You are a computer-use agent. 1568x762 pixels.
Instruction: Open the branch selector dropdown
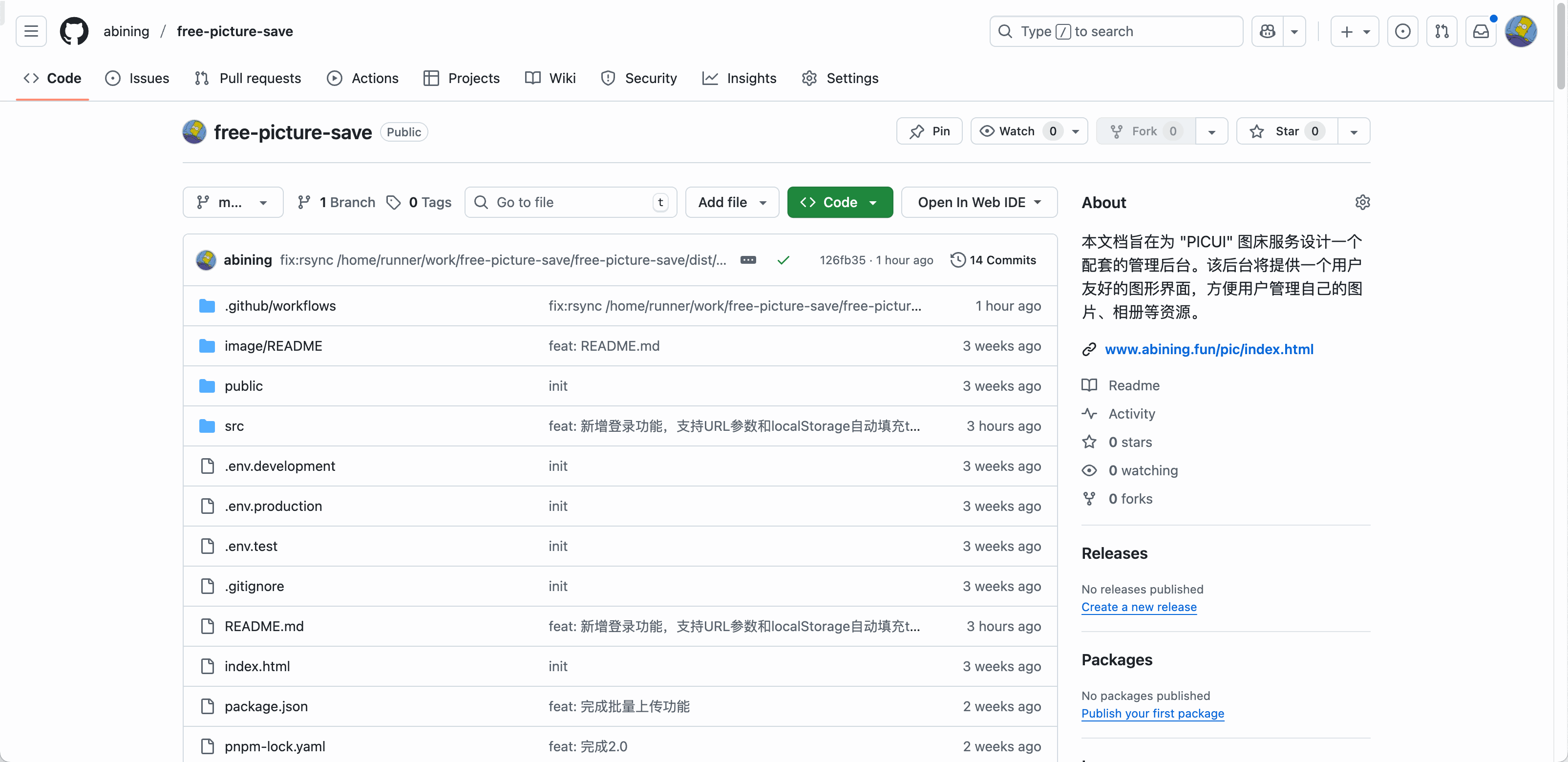tap(233, 202)
